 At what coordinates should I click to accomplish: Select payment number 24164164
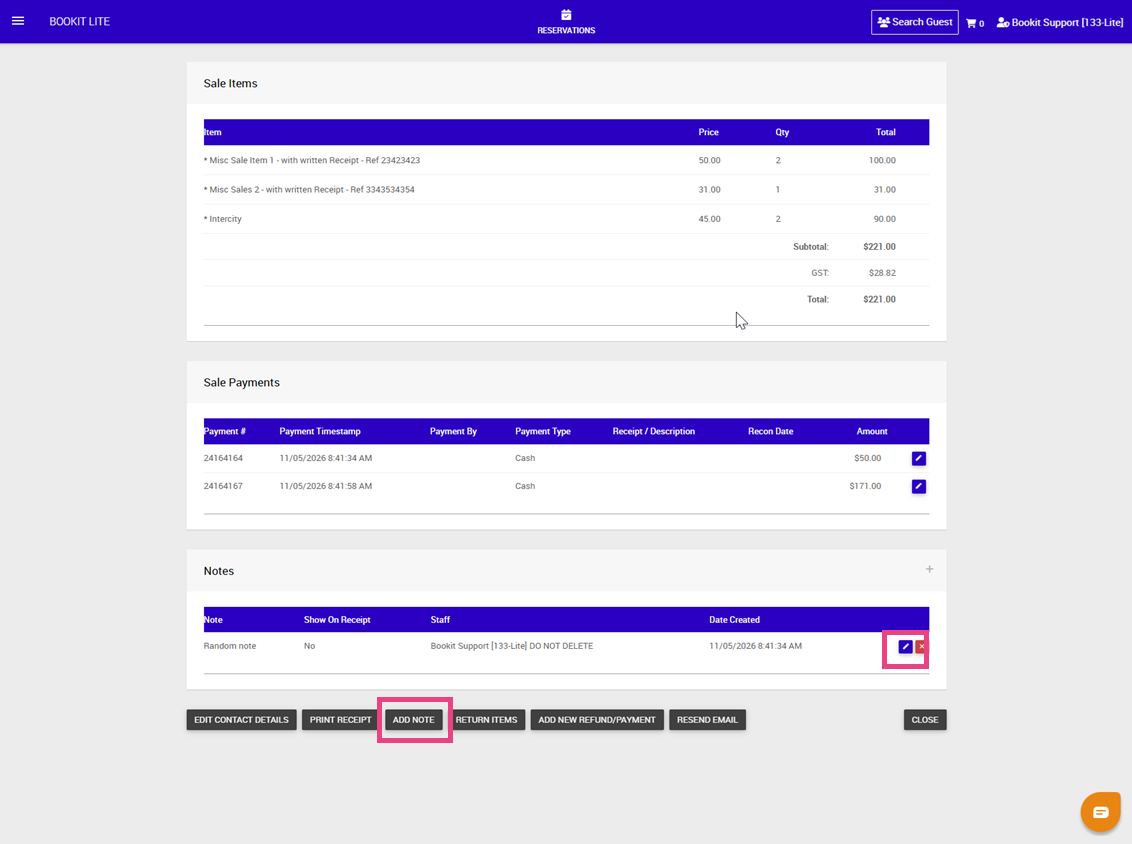pos(223,458)
